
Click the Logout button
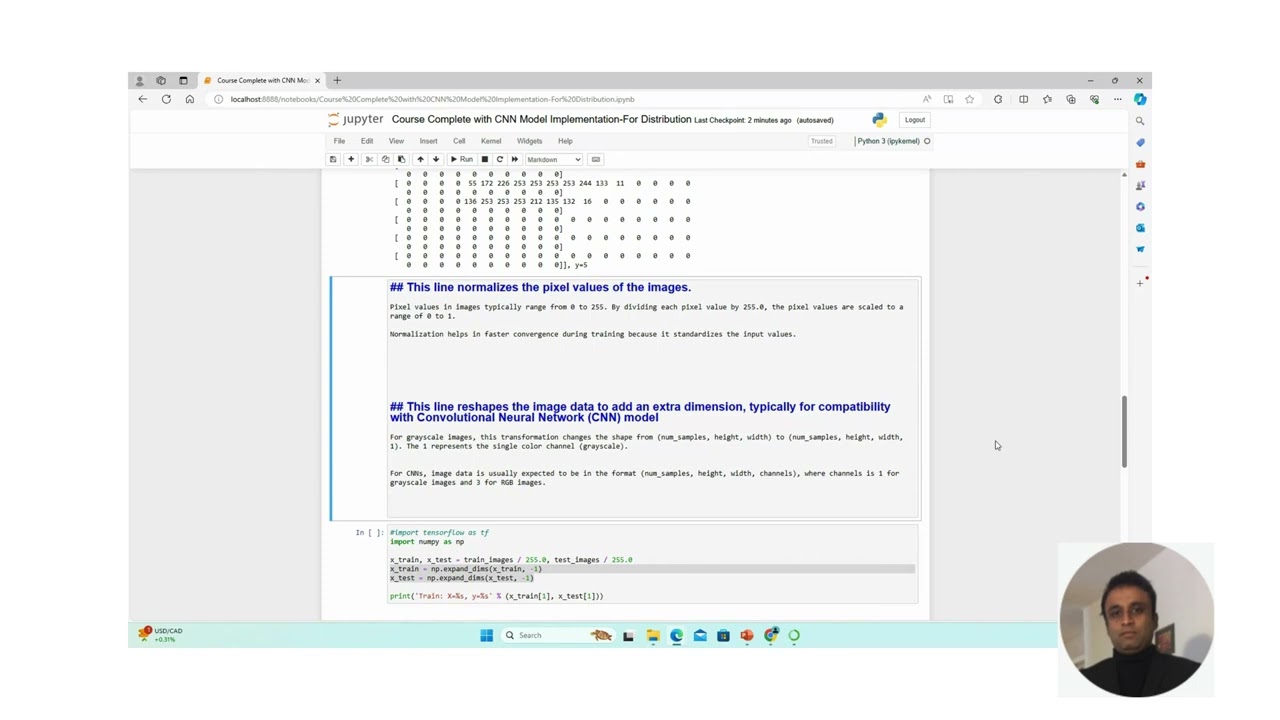tap(915, 120)
